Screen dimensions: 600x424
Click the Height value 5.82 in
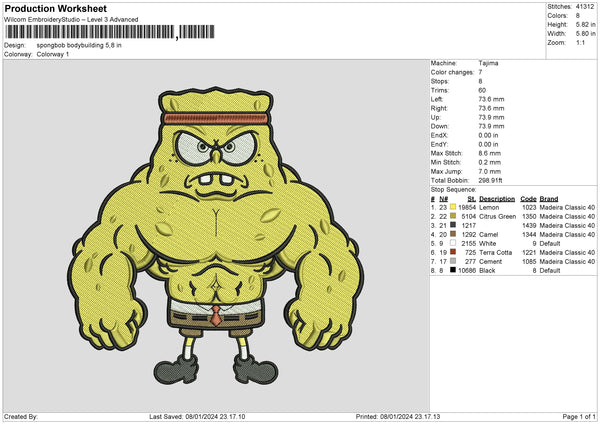point(585,24)
